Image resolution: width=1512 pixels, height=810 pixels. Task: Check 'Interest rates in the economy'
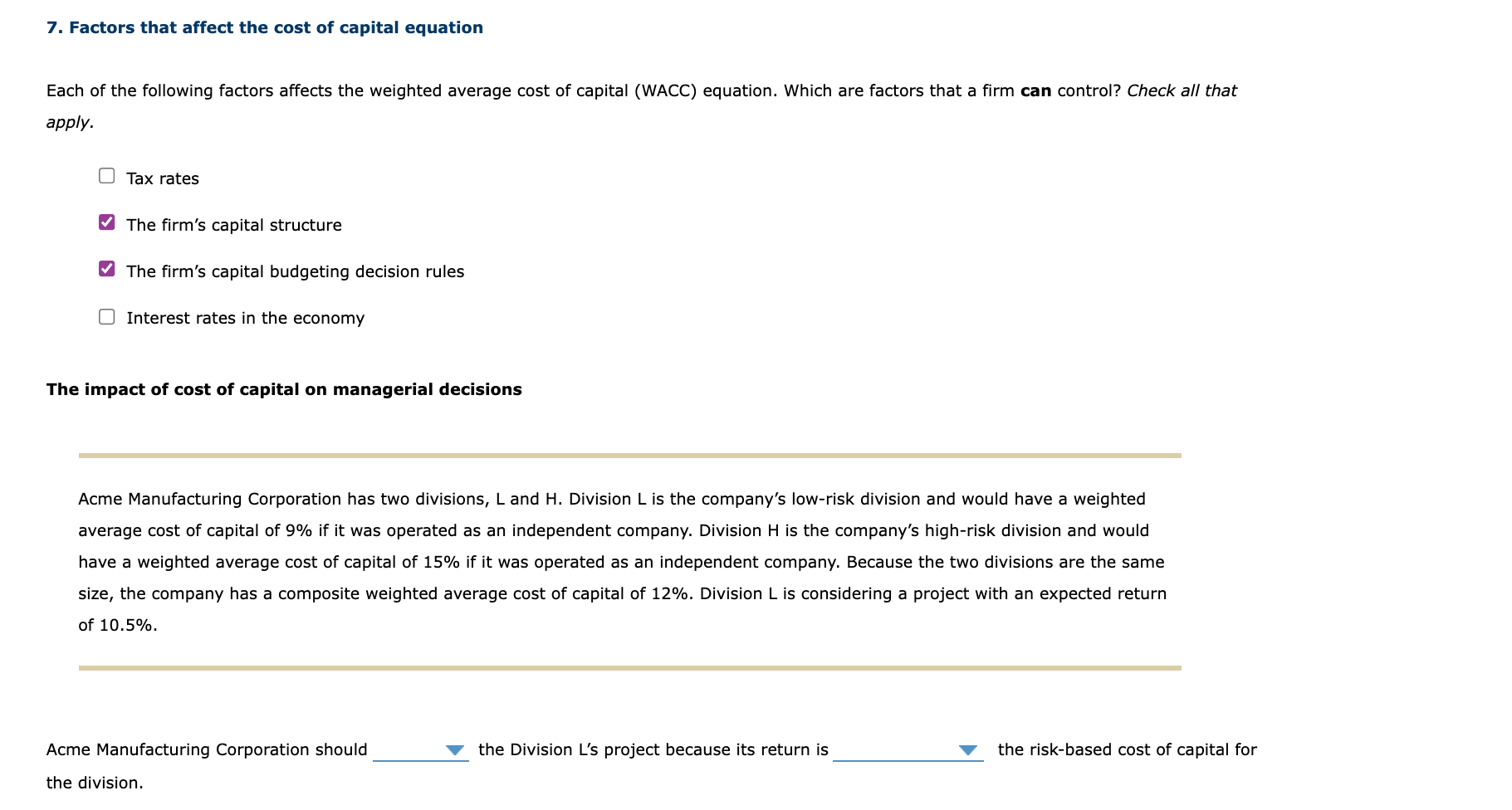(105, 313)
